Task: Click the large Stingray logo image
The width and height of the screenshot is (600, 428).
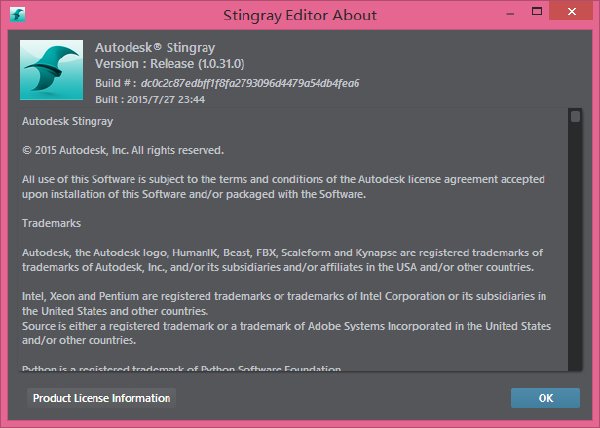Action: pyautogui.click(x=51, y=70)
